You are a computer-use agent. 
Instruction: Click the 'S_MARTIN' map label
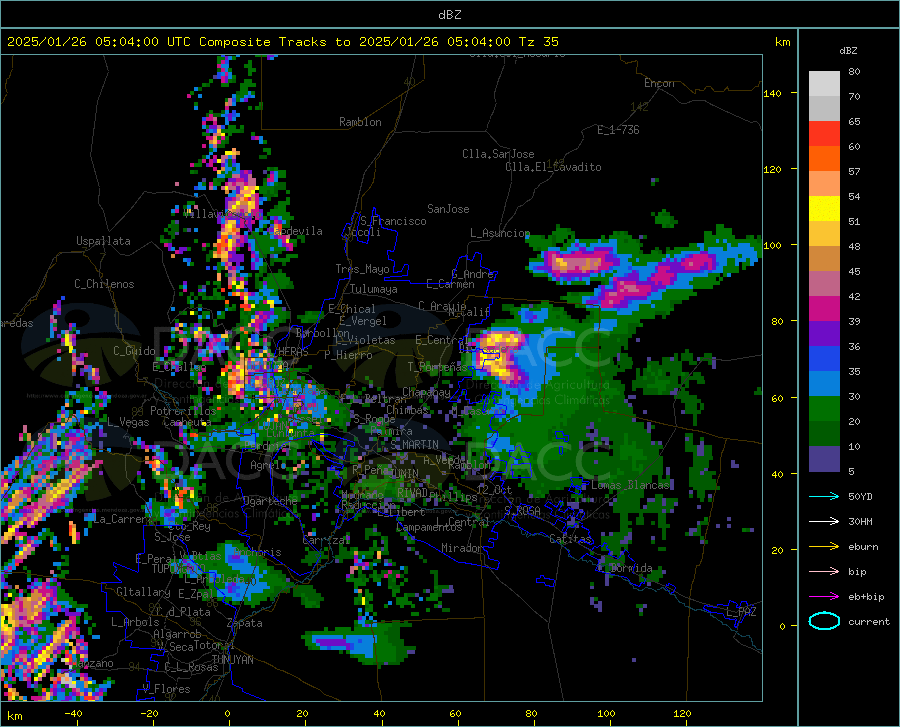414,445
